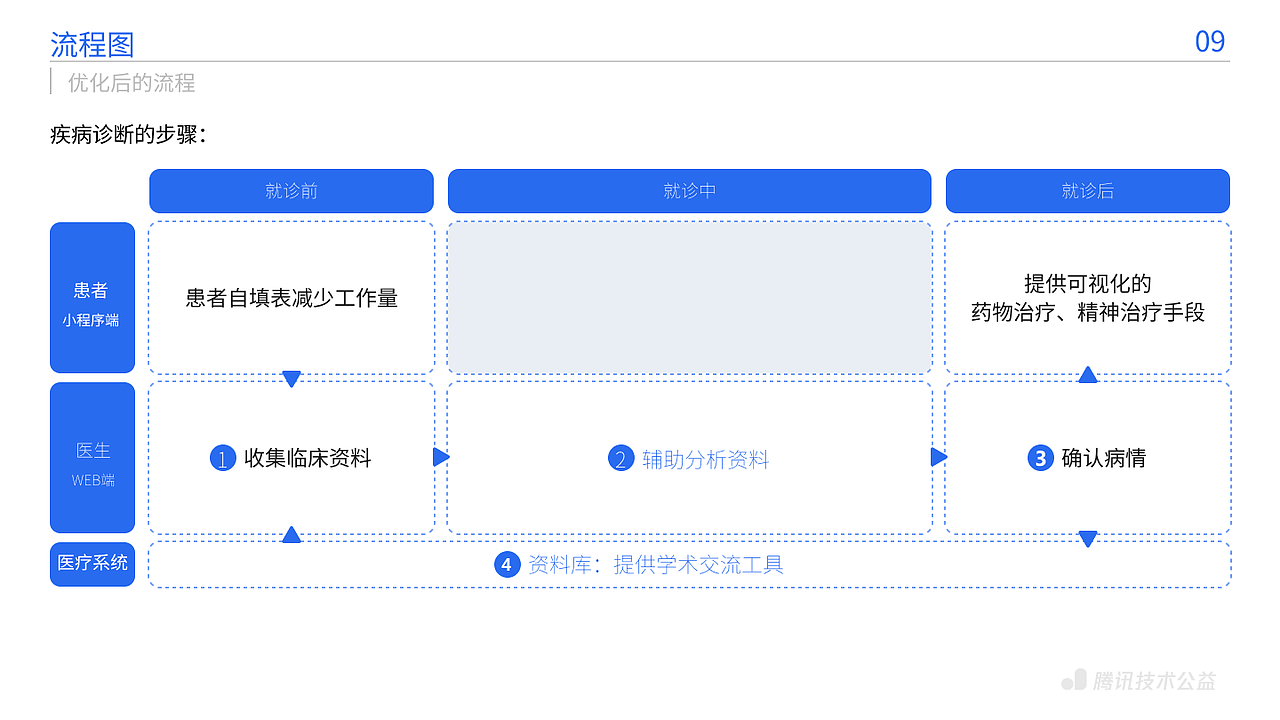Click the page number 09
The height and width of the screenshot is (720, 1280).
tap(1210, 42)
